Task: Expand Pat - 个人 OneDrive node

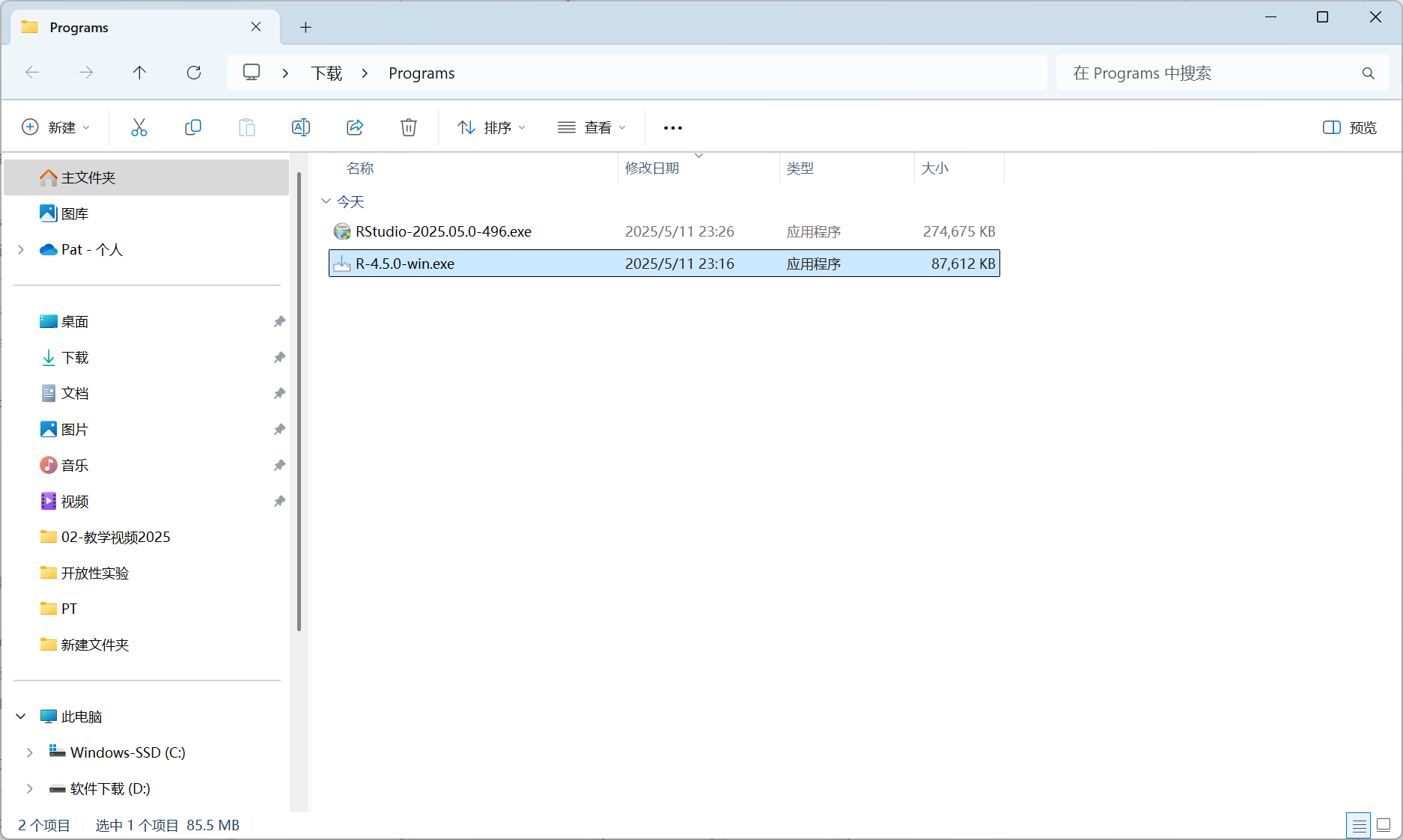Action: (21, 249)
